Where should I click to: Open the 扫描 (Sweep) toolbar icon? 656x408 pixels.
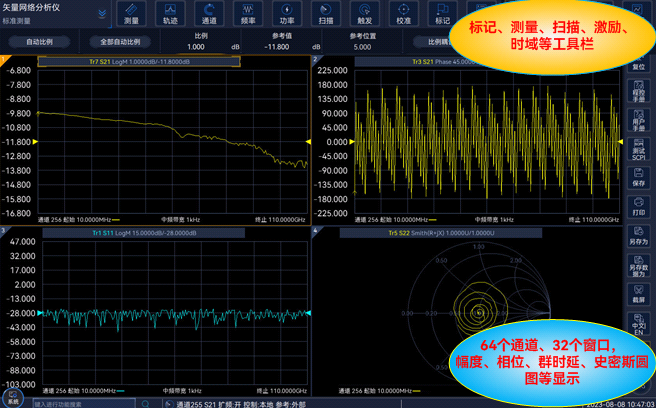(x=326, y=13)
